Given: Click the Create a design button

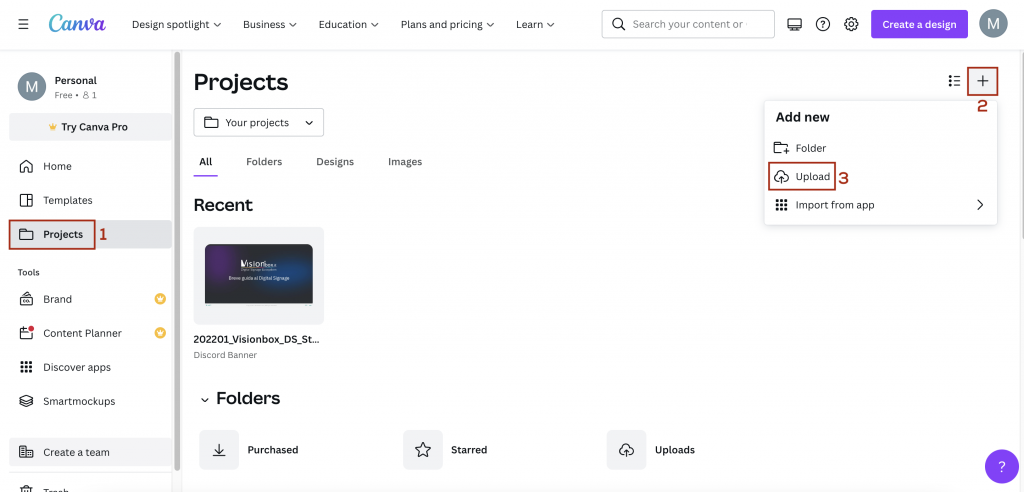Looking at the screenshot, I should pyautogui.click(x=919, y=24).
